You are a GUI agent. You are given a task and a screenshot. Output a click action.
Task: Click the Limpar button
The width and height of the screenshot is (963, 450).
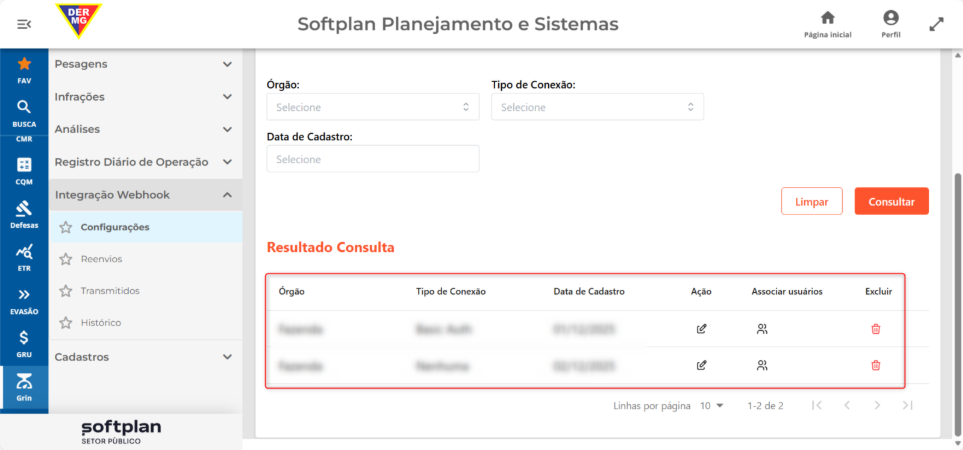(811, 201)
